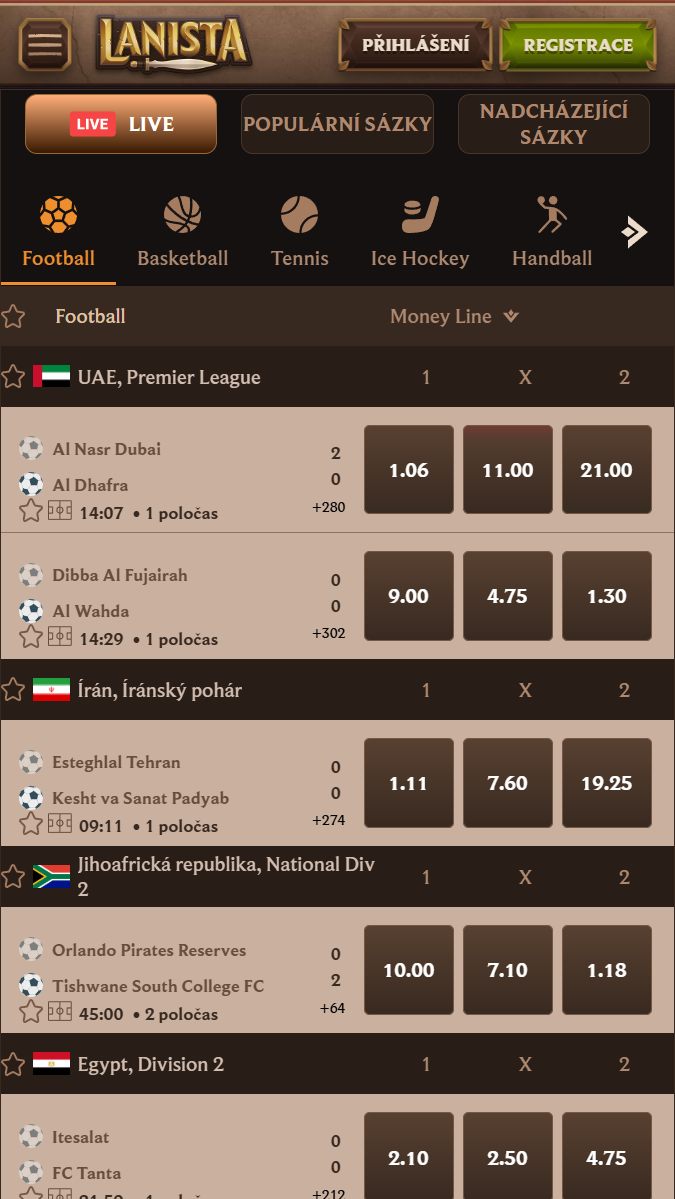Open pitch view for Esteghlal Tehran match
This screenshot has height=1199, width=675.
point(60,824)
